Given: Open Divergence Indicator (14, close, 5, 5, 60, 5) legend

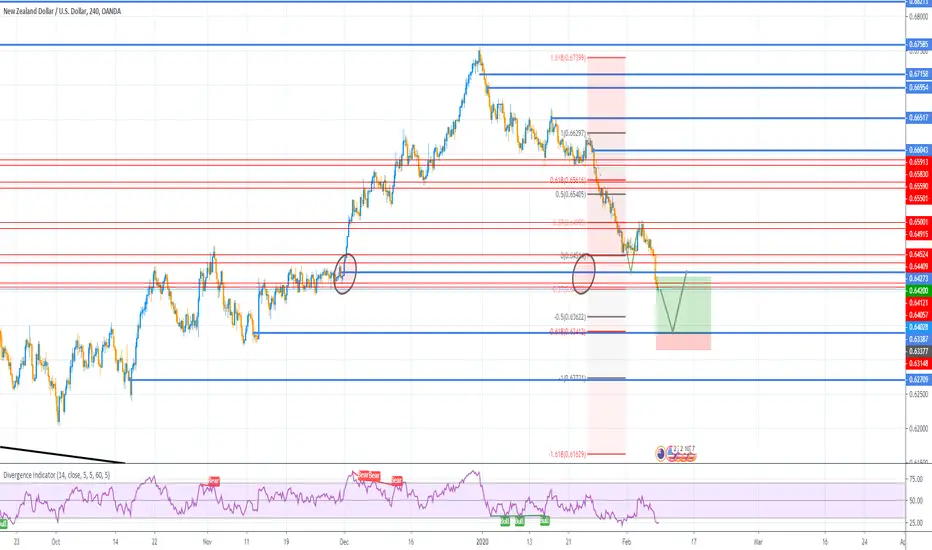Looking at the screenshot, I should click(x=56, y=475).
